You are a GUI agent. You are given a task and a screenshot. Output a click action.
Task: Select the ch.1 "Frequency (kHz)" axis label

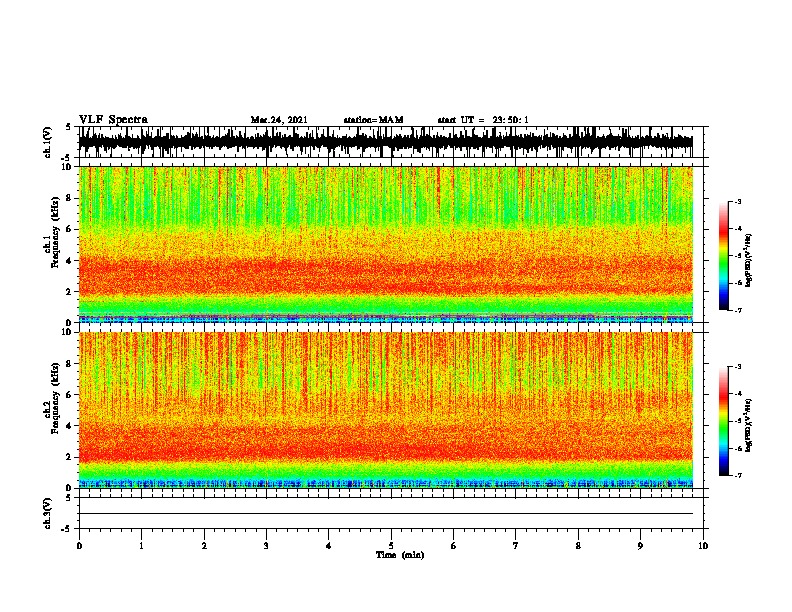(x=55, y=232)
